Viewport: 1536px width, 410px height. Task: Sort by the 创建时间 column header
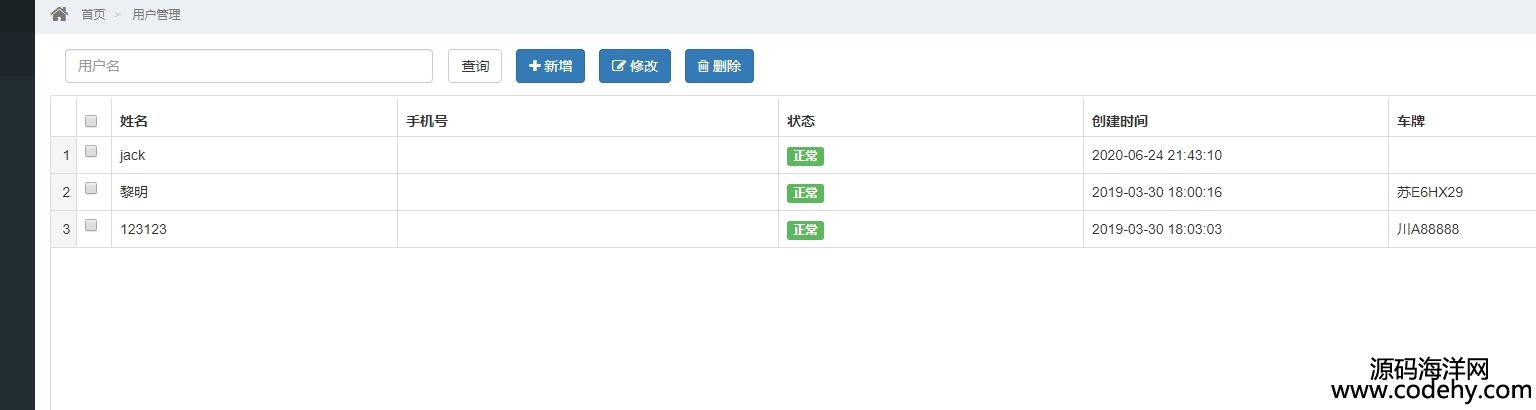(x=1120, y=121)
